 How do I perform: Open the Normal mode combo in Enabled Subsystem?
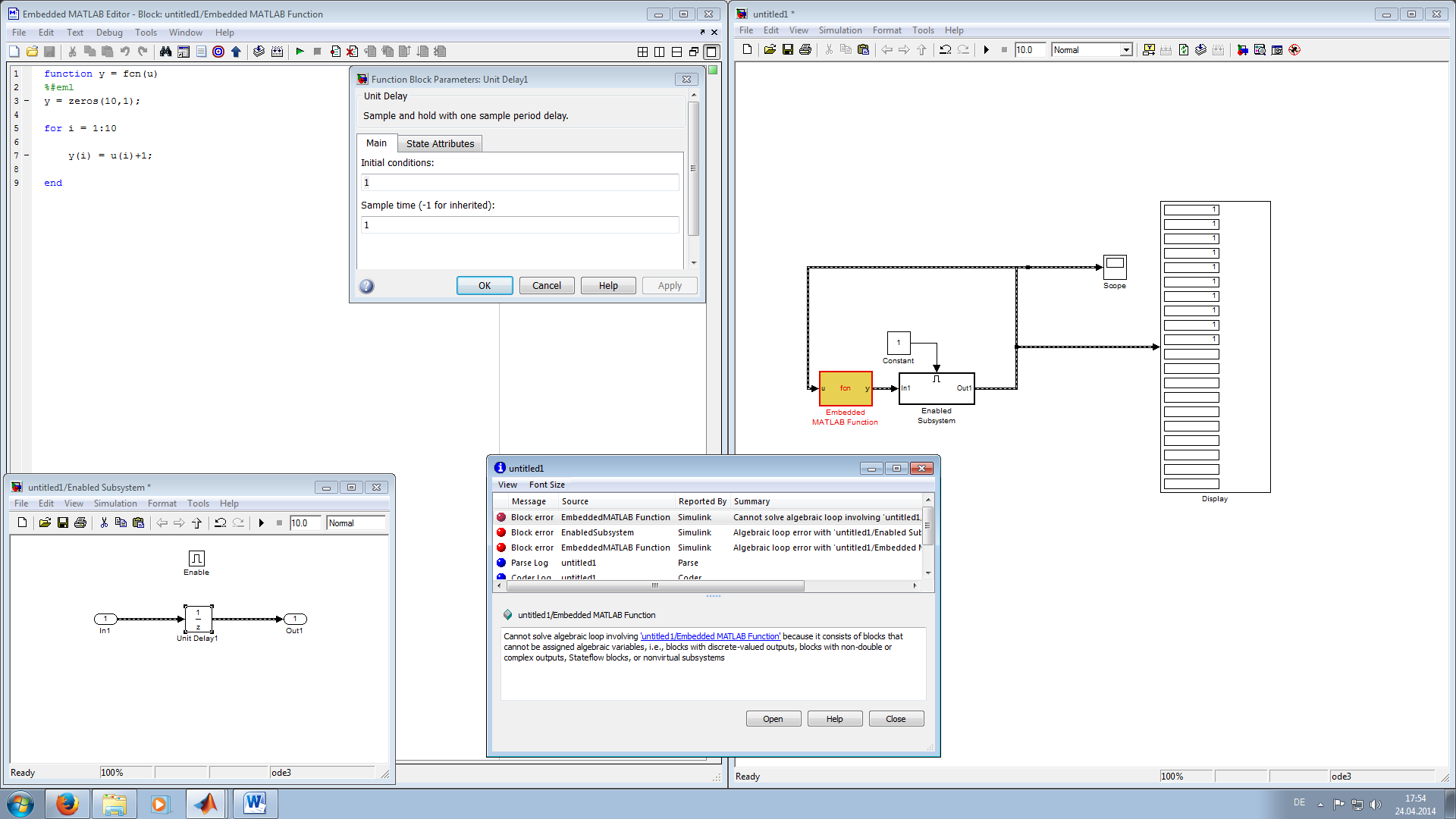355,523
